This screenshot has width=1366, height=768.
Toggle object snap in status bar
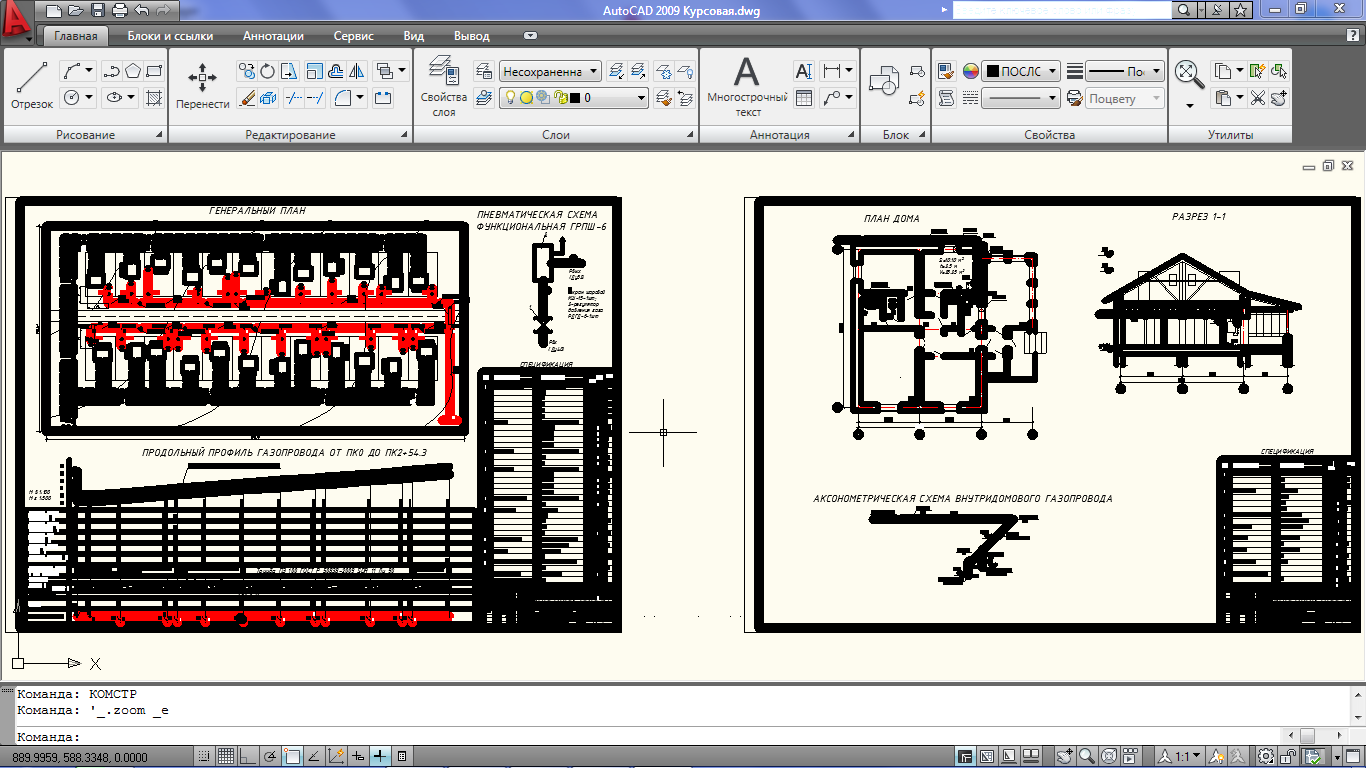[292, 756]
